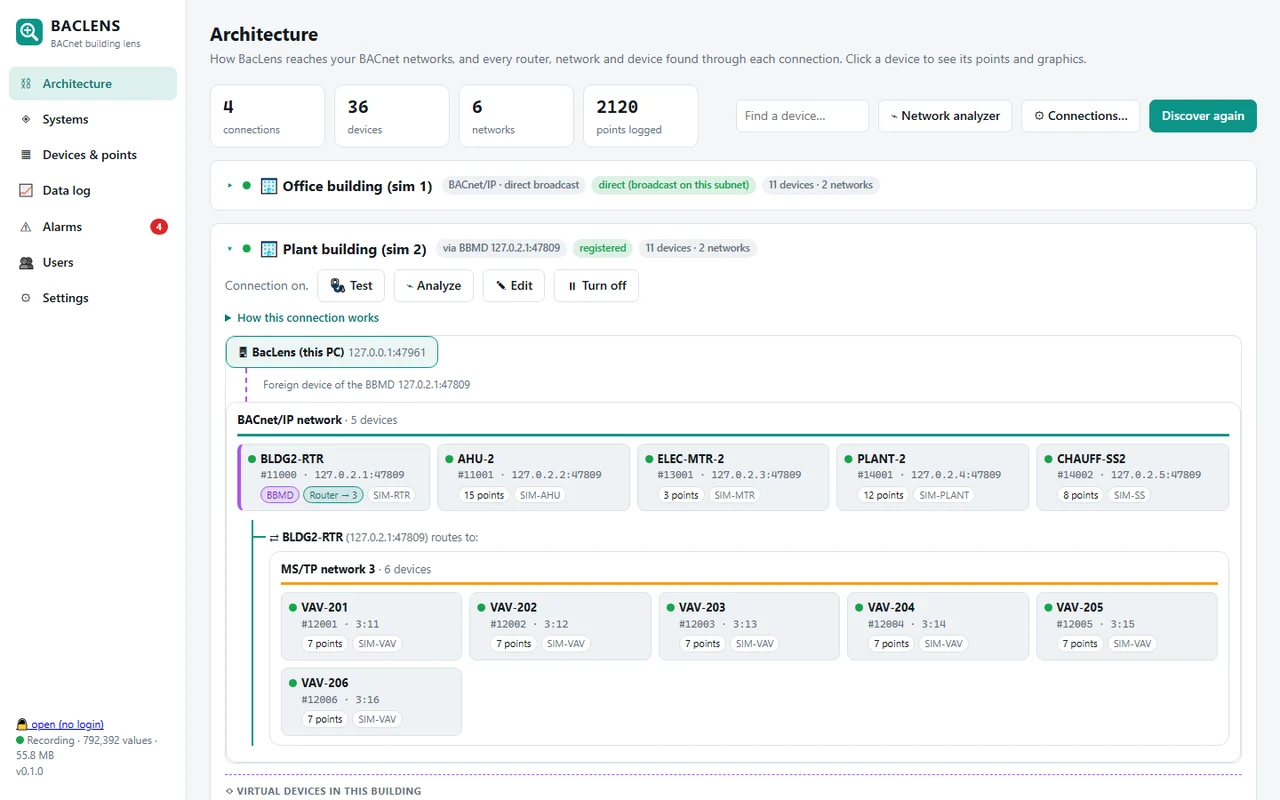Expand Virtual devices in this building section
Screen dimensions: 1280x800
coord(323,791)
